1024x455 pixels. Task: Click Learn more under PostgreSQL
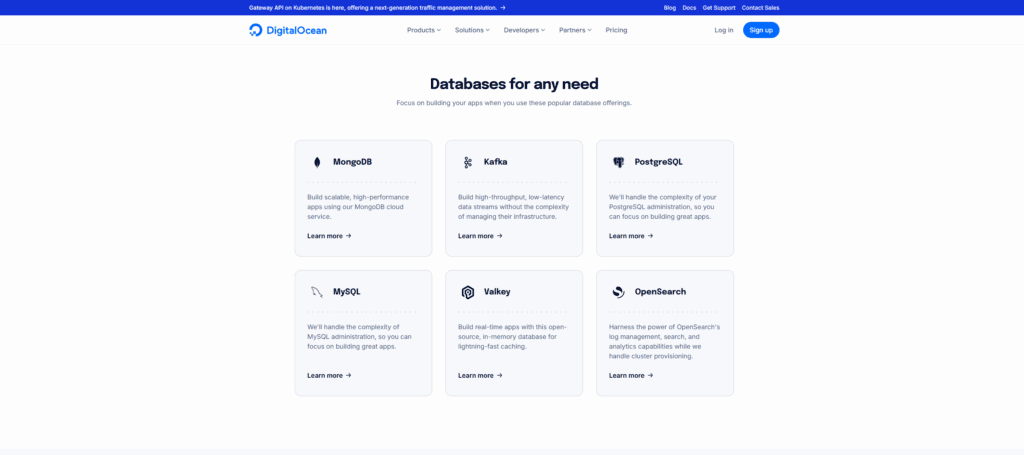point(631,236)
